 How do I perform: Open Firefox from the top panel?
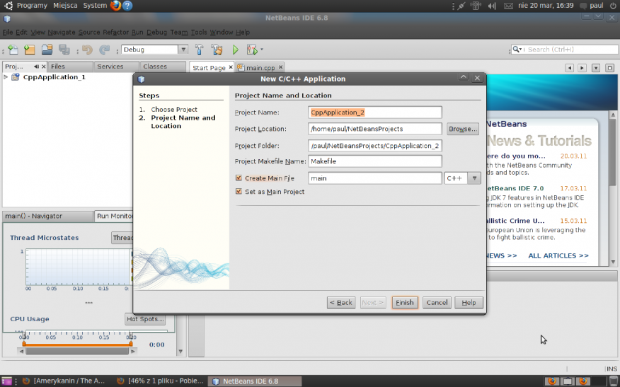[115, 6]
